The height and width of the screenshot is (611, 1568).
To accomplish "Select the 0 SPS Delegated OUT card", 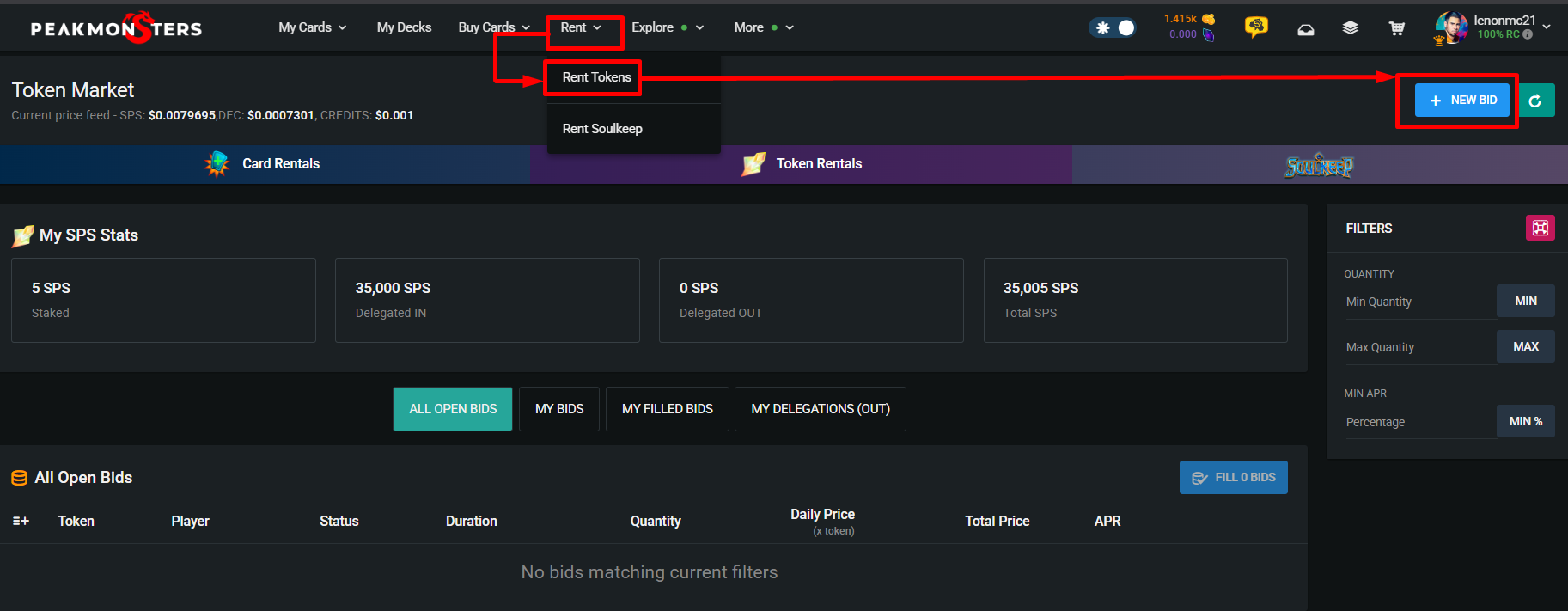I will 811,300.
